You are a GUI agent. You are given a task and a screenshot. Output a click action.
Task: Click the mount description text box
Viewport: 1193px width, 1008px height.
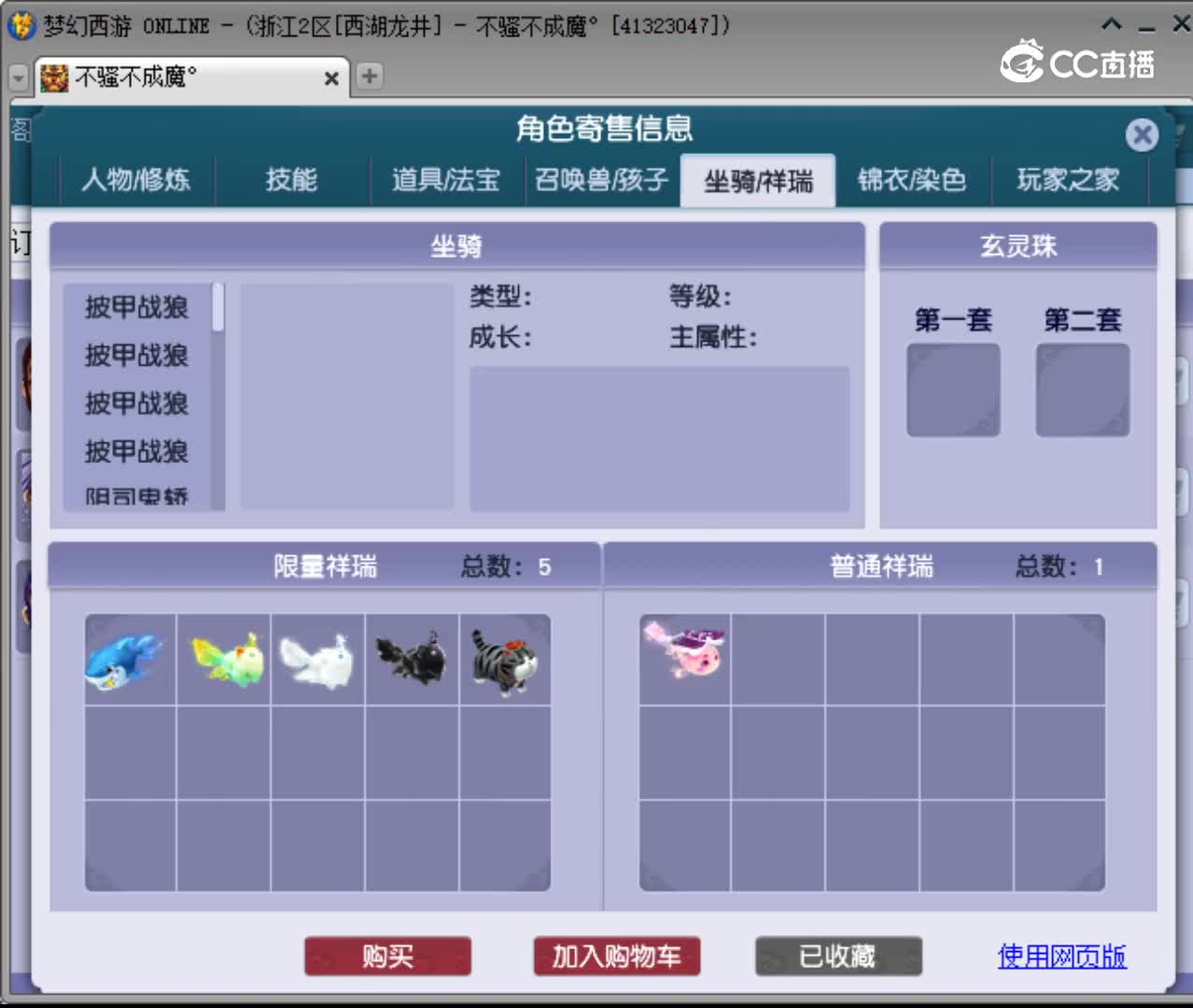click(x=660, y=439)
